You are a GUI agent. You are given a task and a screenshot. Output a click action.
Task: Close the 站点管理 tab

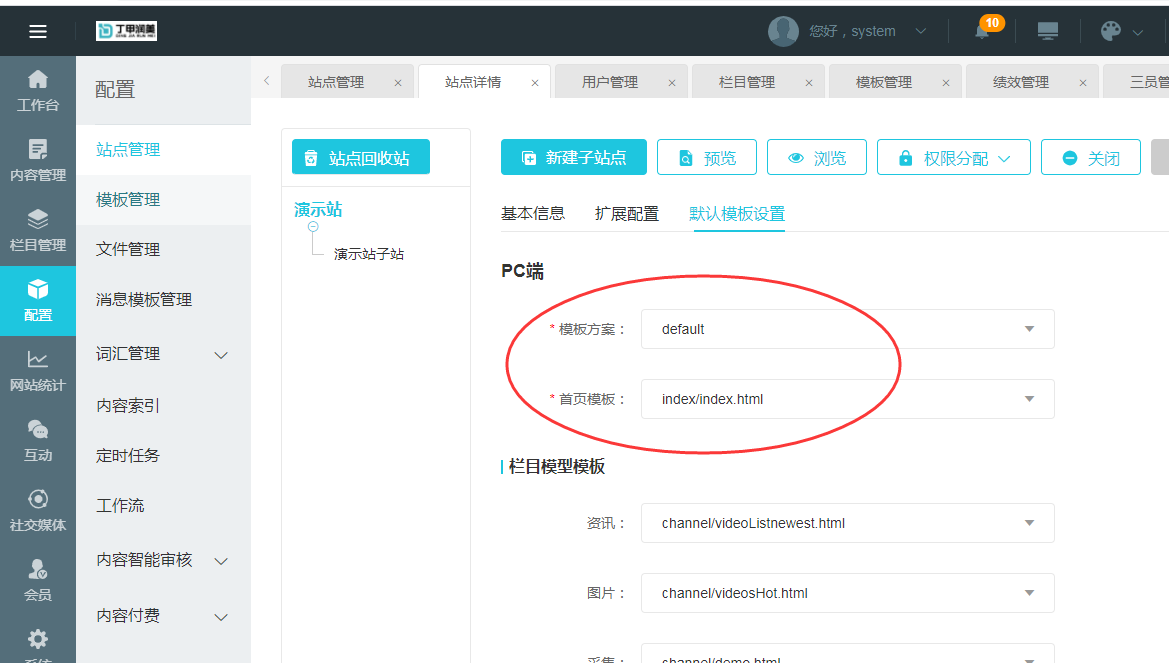(398, 83)
